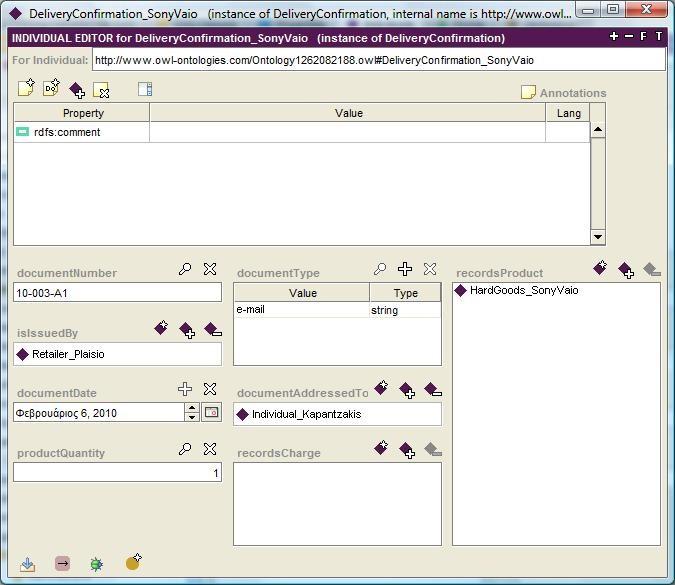The image size is (675, 585).
Task: Decrement the documentDate spinner downward
Action: (192, 417)
